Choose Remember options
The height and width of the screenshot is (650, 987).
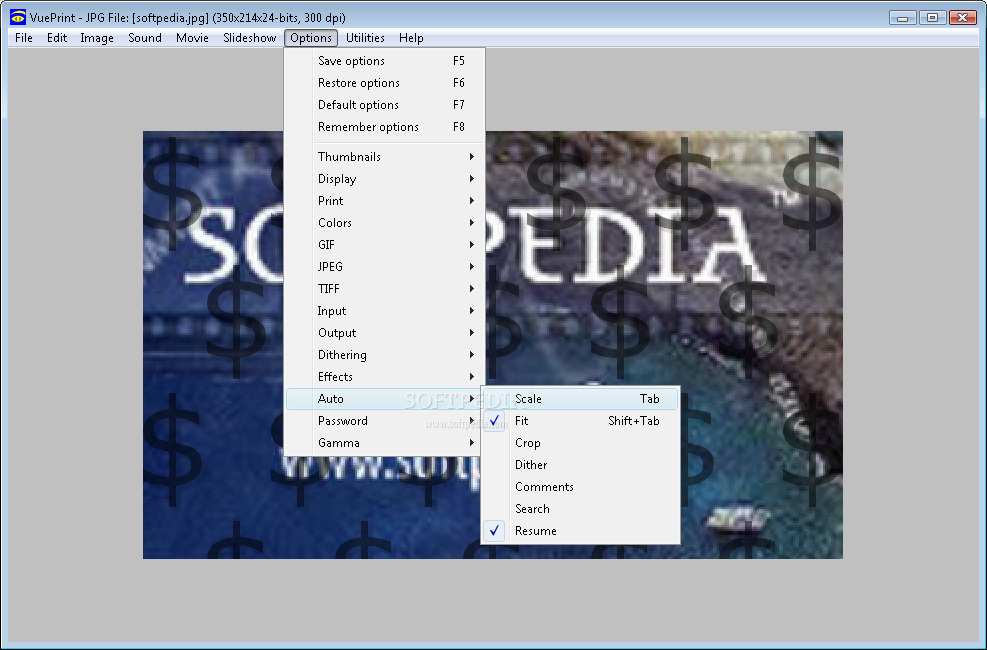(x=385, y=127)
